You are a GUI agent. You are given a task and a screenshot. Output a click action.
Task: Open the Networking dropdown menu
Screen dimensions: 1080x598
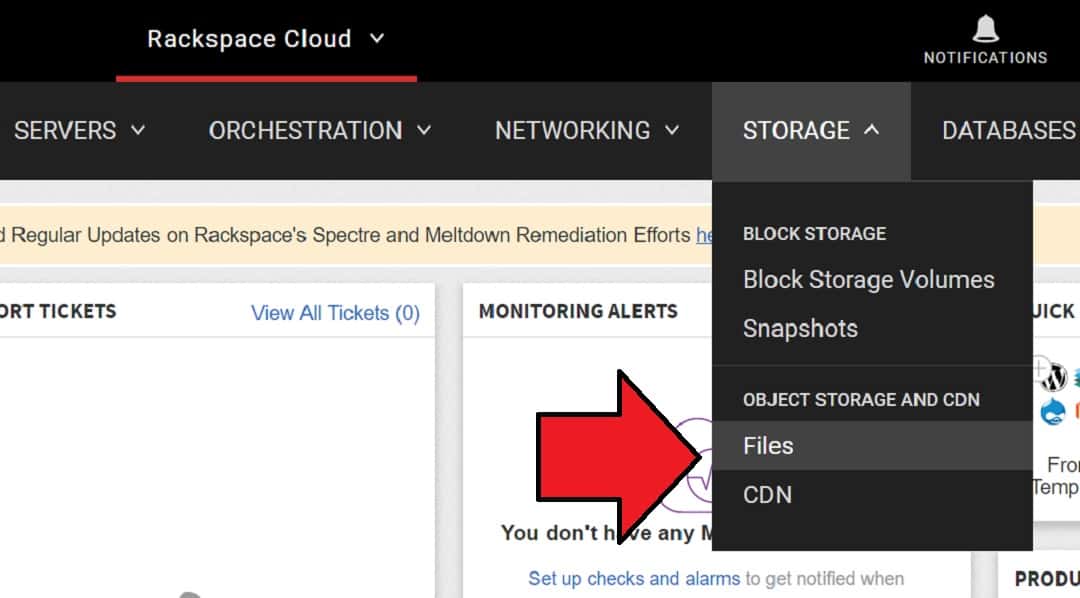(x=588, y=130)
